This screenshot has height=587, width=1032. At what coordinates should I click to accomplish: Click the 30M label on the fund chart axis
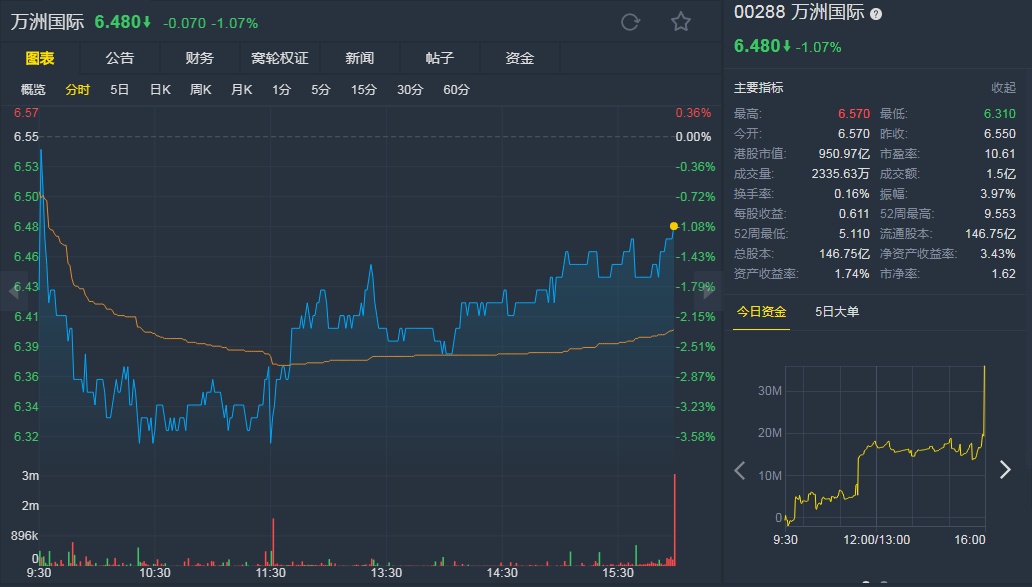click(x=769, y=391)
